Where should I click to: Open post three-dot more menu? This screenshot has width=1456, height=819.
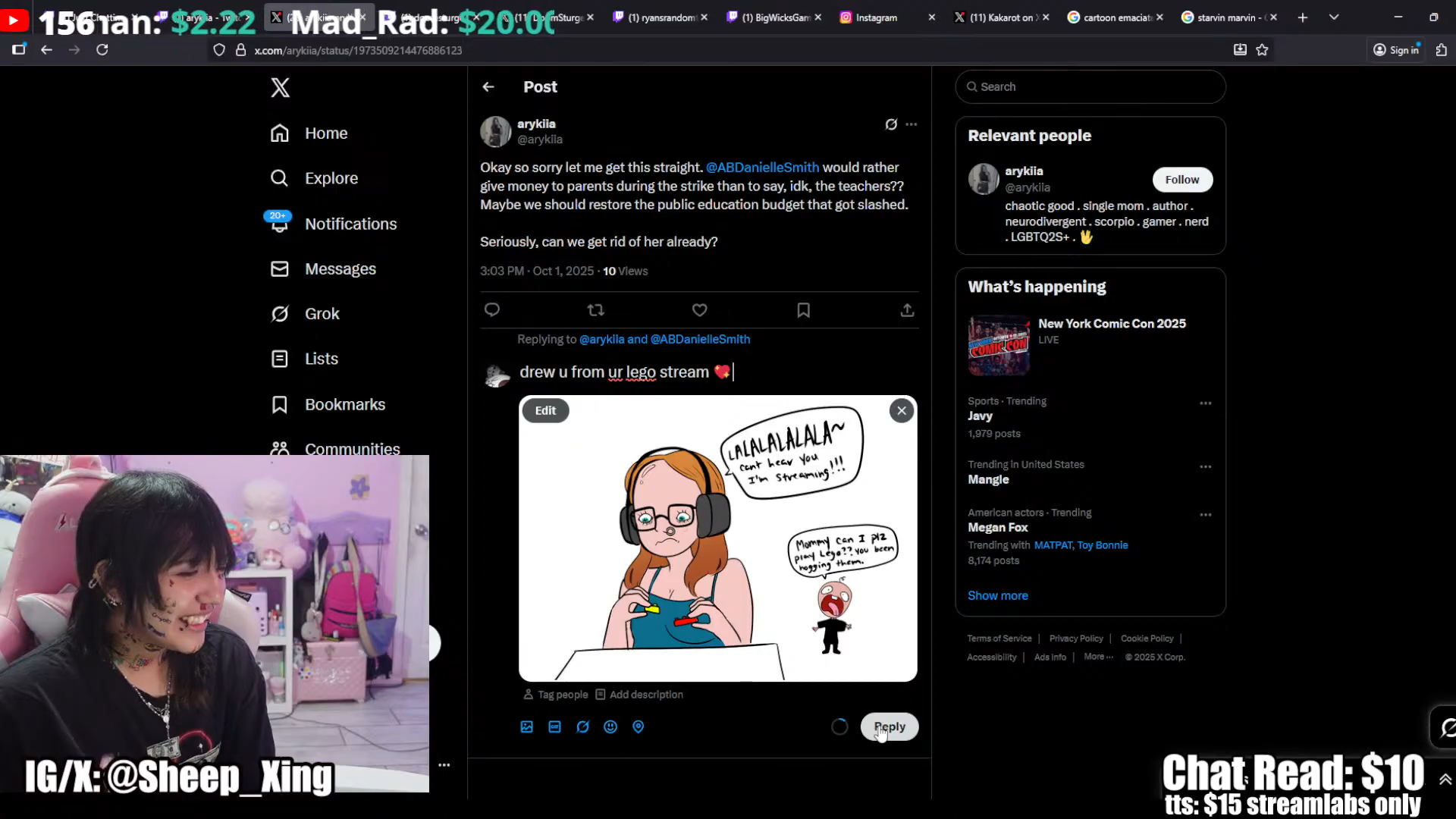pos(912,124)
